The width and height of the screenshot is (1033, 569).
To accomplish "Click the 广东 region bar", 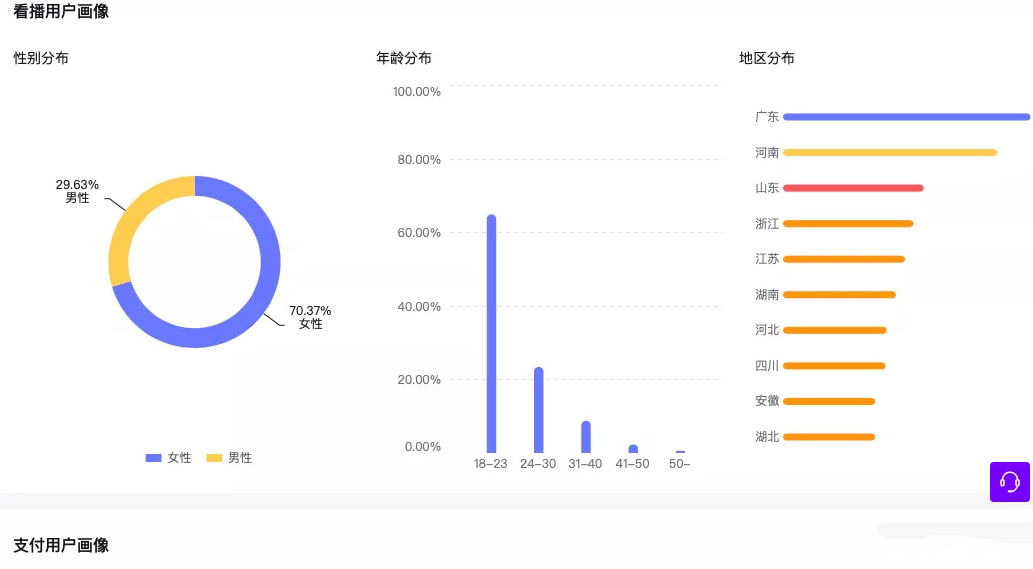I will (x=907, y=117).
